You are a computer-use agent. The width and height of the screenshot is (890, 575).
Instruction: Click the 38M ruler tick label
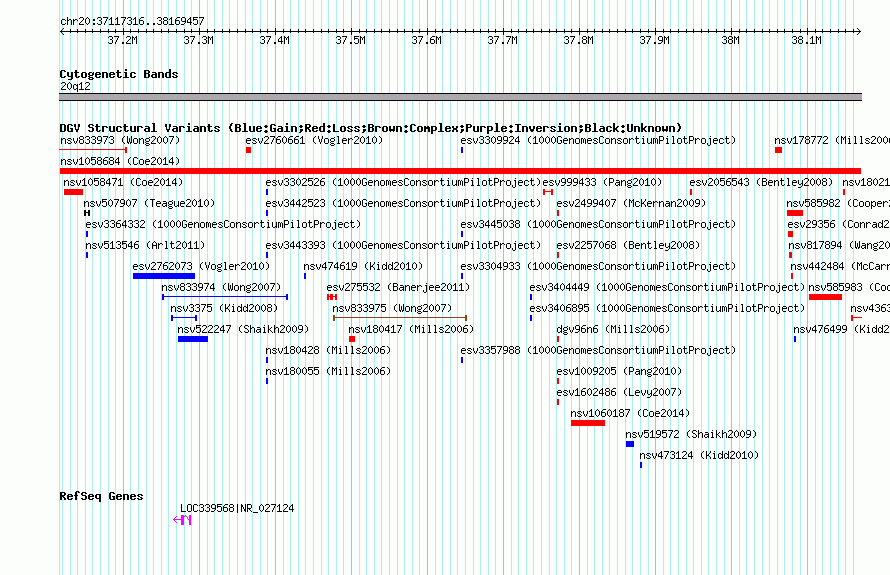(730, 40)
